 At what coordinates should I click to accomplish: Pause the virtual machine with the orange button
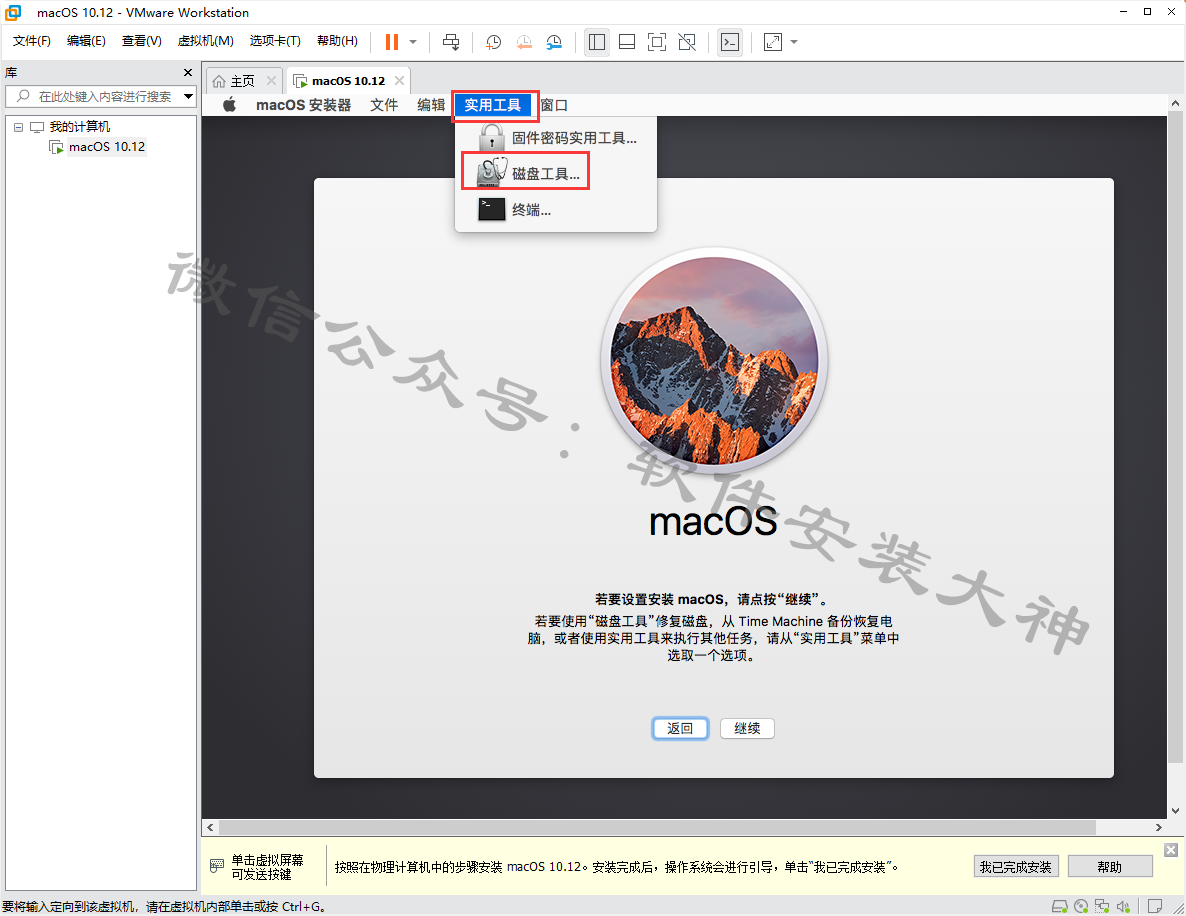[x=392, y=42]
